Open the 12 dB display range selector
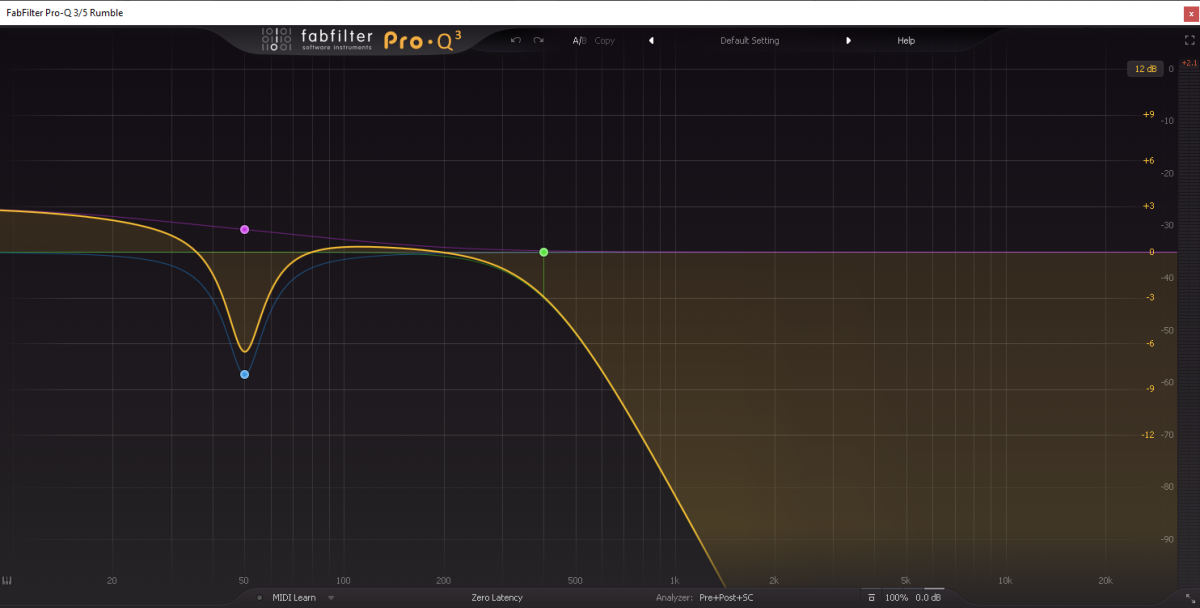Viewport: 1200px width, 608px height. click(1144, 69)
